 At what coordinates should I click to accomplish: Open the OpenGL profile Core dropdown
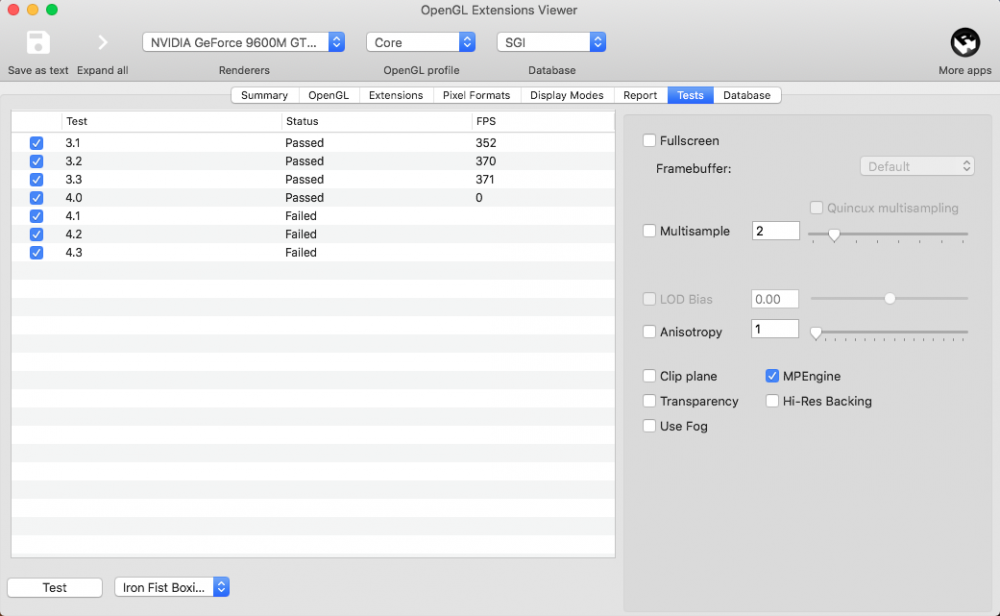(421, 43)
